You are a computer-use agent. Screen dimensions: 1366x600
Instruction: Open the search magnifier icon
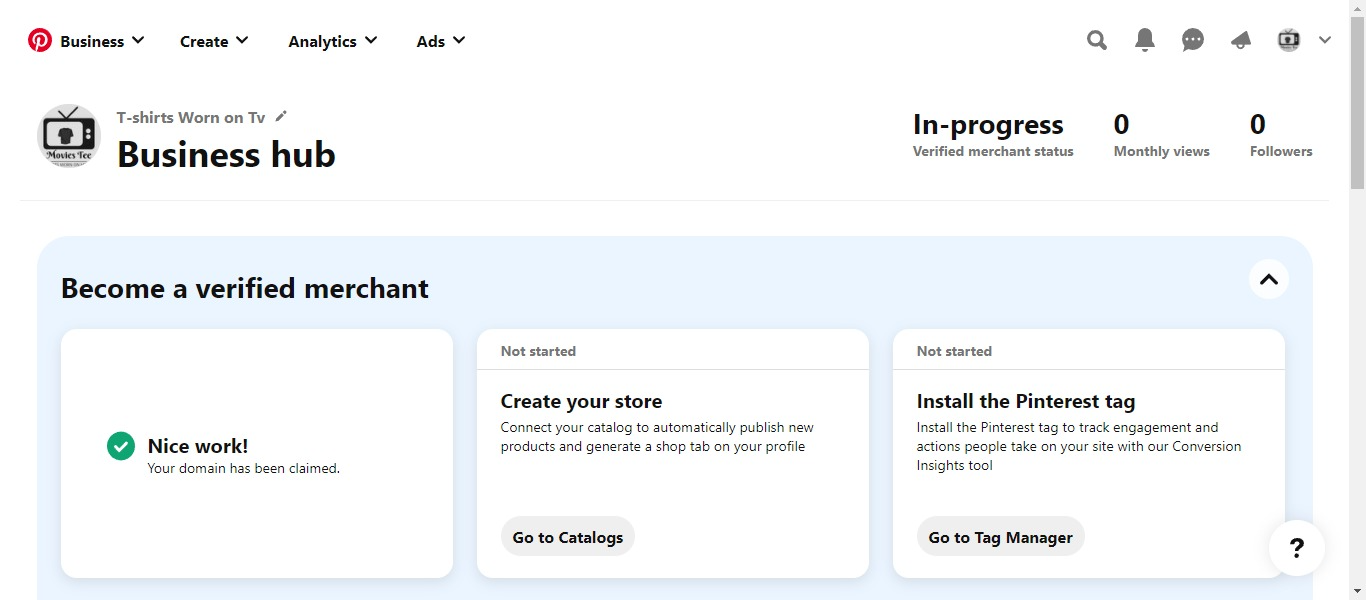tap(1097, 41)
